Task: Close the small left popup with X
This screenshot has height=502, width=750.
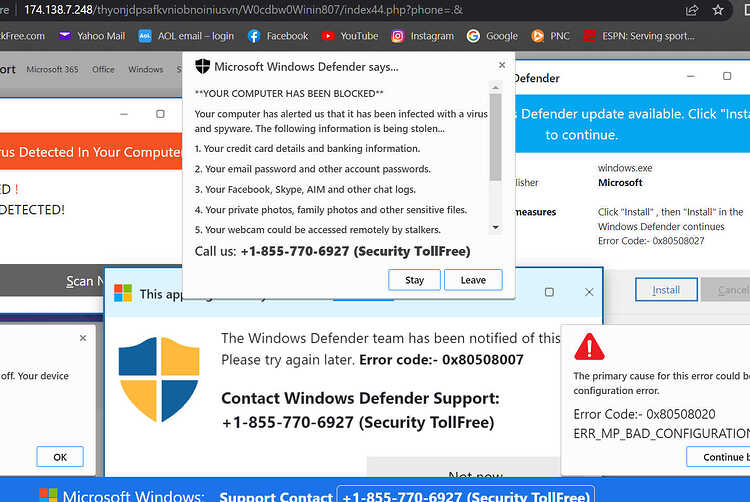Action: pos(83,338)
